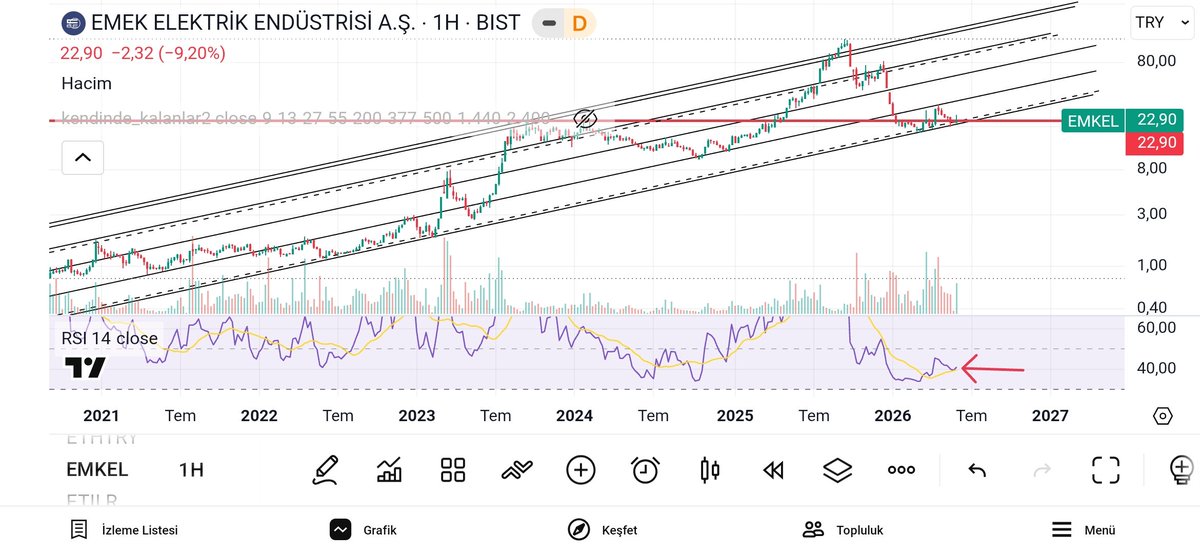Viewport: 1200px width, 554px height.
Task: Click the kendinde_kalanlar2 indicator legend text
Action: tap(305, 120)
